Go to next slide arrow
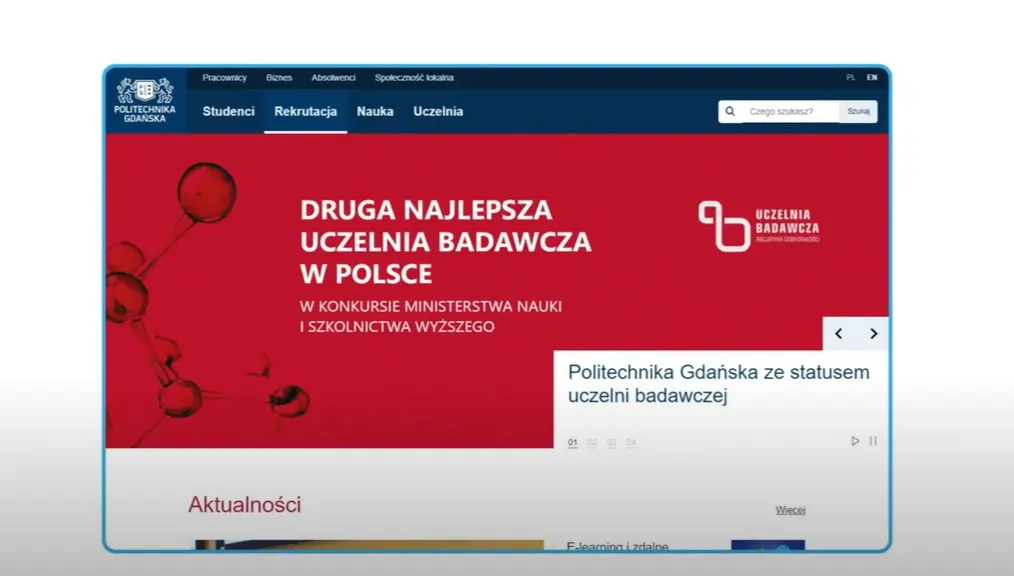This screenshot has width=1014, height=576. point(874,334)
